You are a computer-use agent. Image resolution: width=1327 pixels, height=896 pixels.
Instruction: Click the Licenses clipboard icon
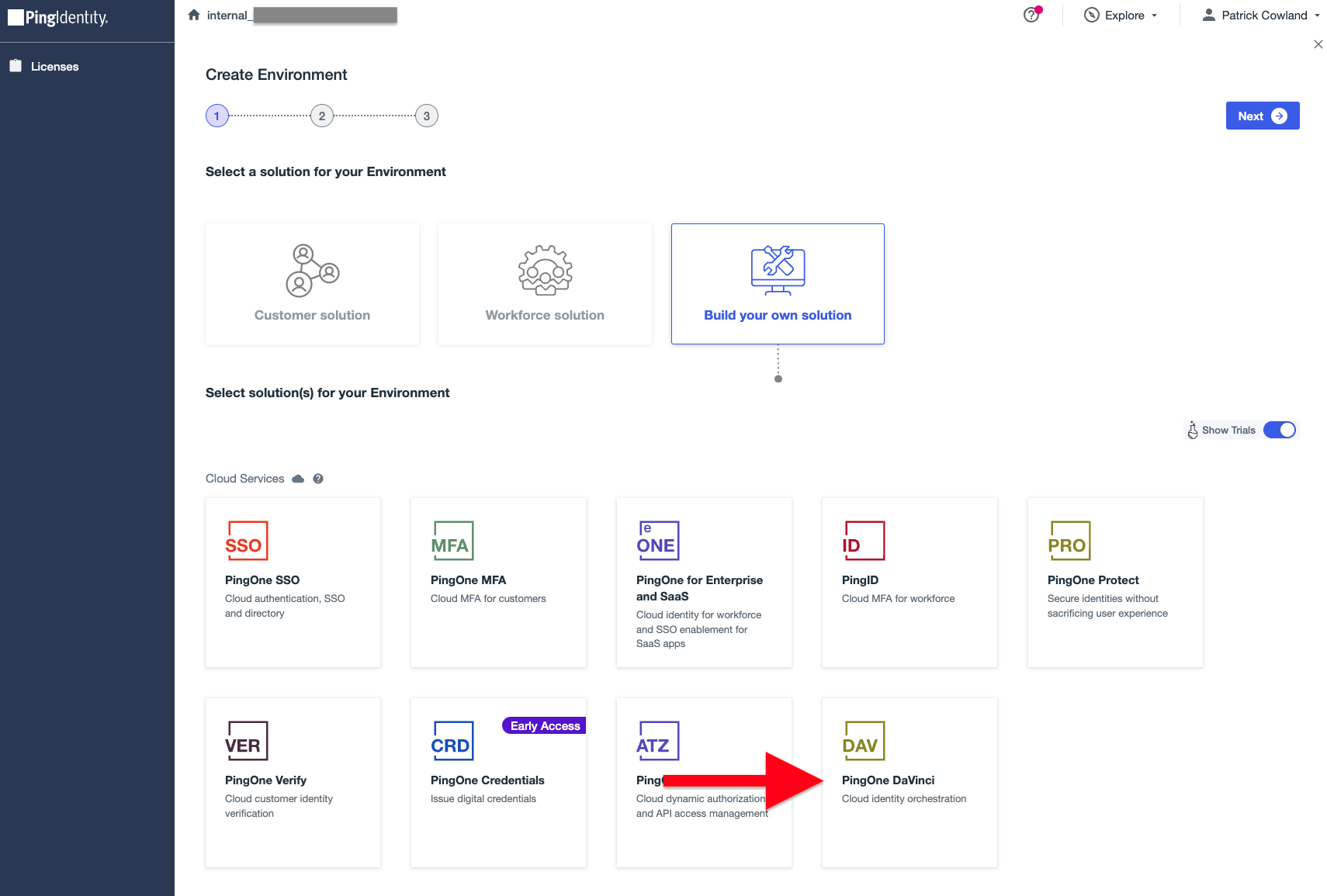[16, 66]
